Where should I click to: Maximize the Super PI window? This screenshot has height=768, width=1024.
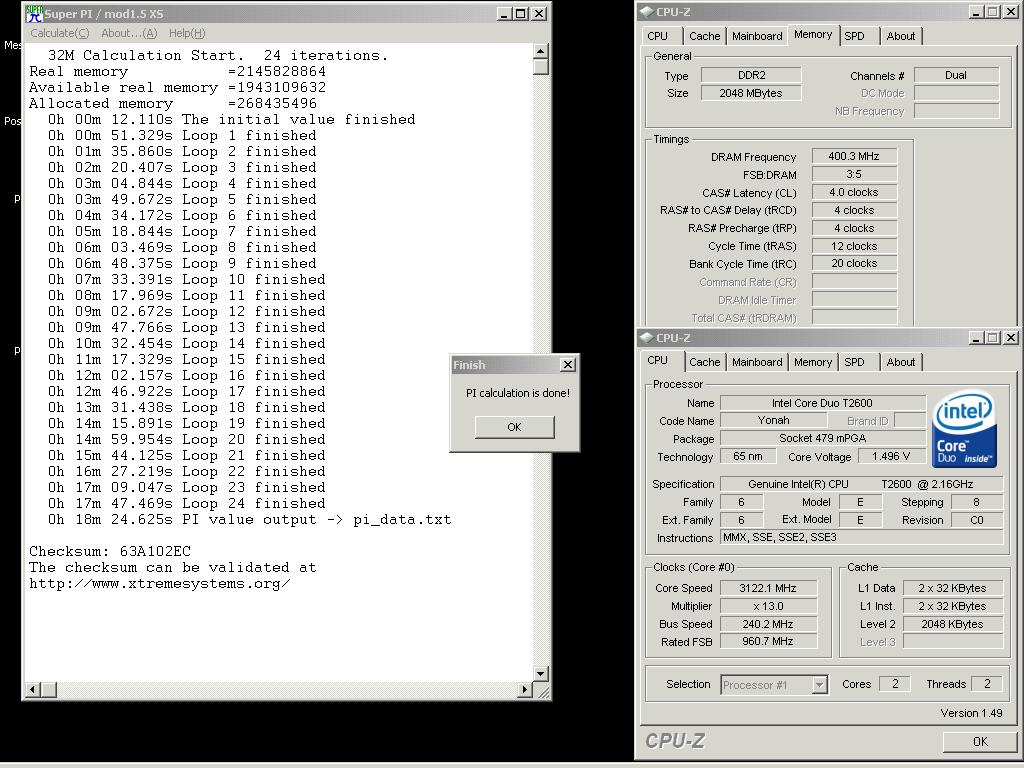click(520, 14)
